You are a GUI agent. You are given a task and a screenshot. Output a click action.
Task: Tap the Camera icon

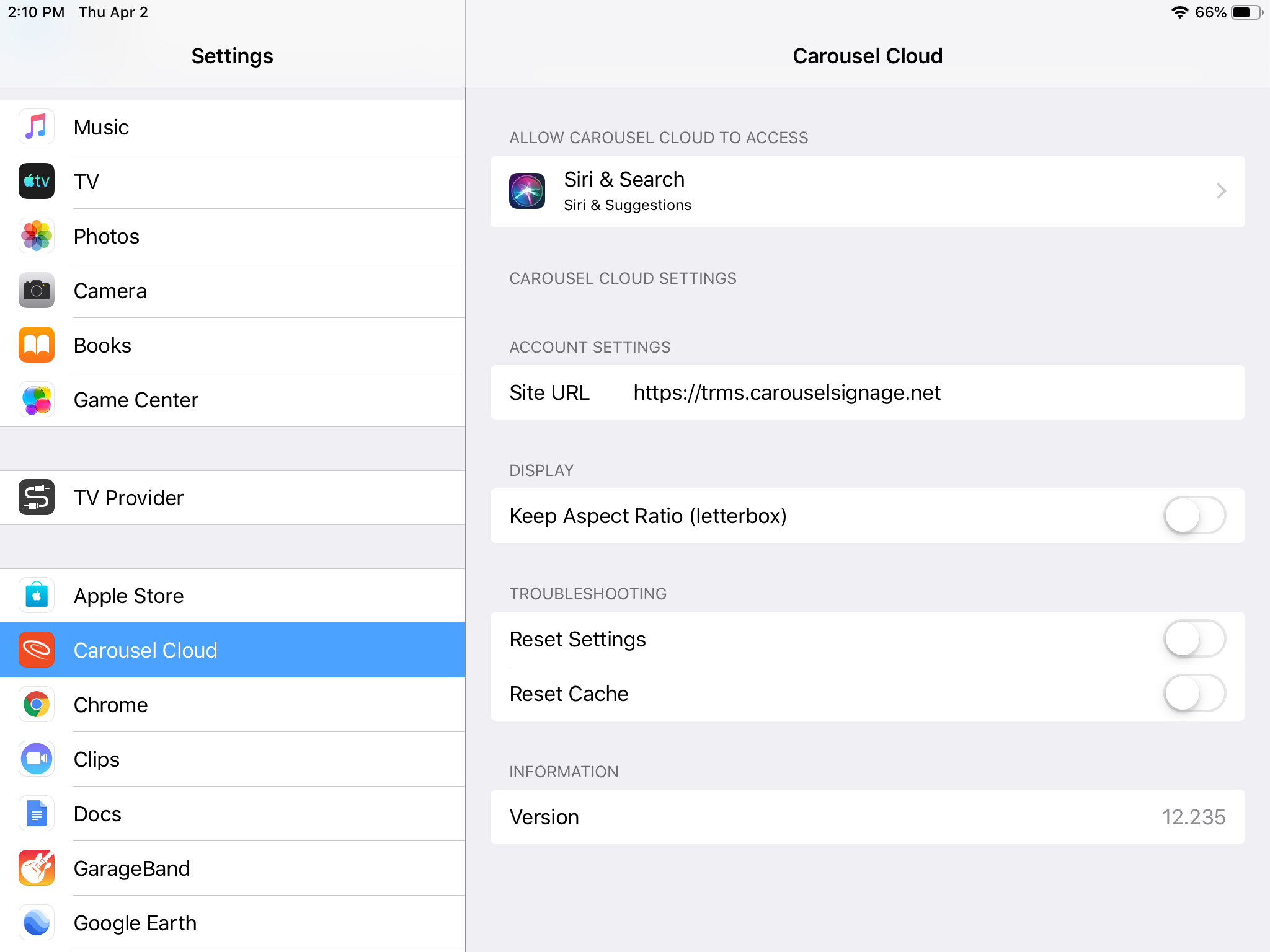click(37, 291)
